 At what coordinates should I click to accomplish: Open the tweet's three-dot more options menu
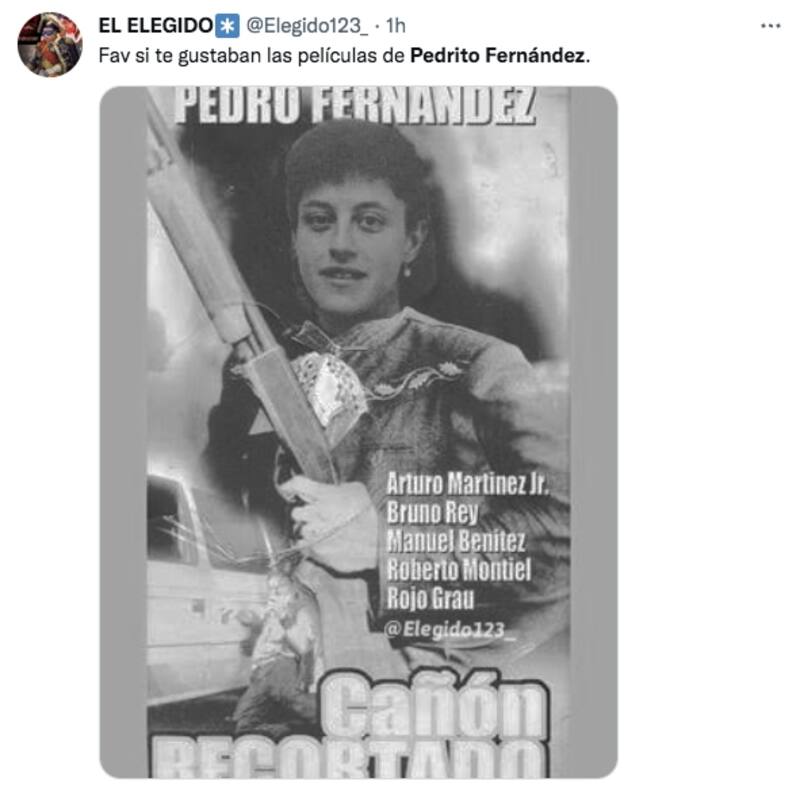coord(770,26)
